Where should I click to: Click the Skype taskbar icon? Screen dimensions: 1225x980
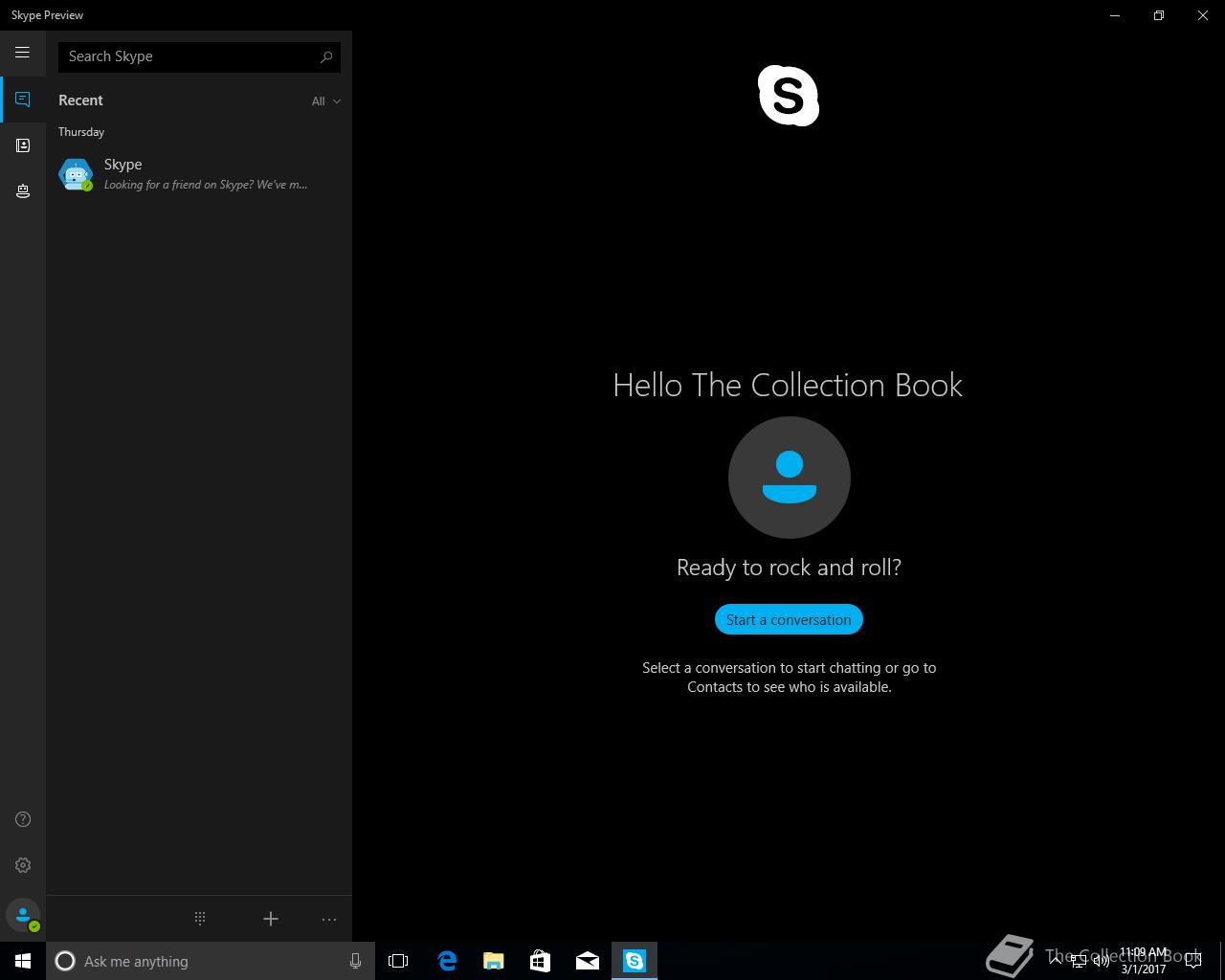tap(635, 961)
